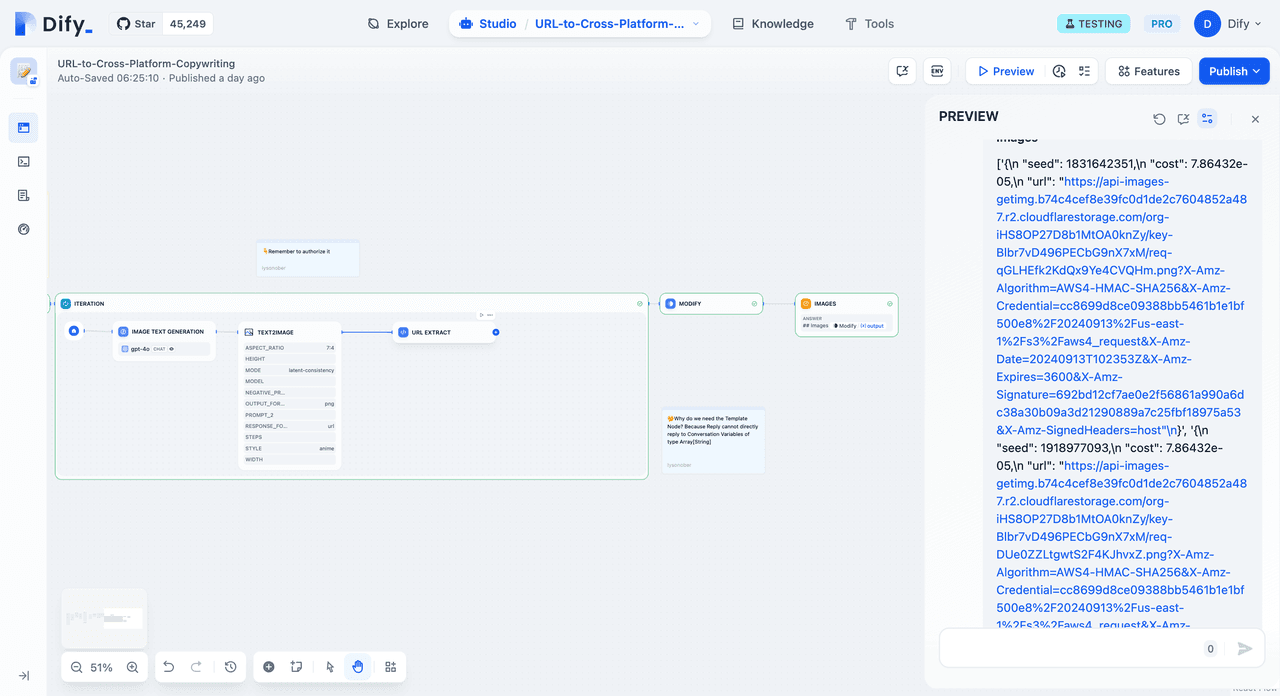Open the version change history
This screenshot has width=1280, height=696.
(230, 667)
